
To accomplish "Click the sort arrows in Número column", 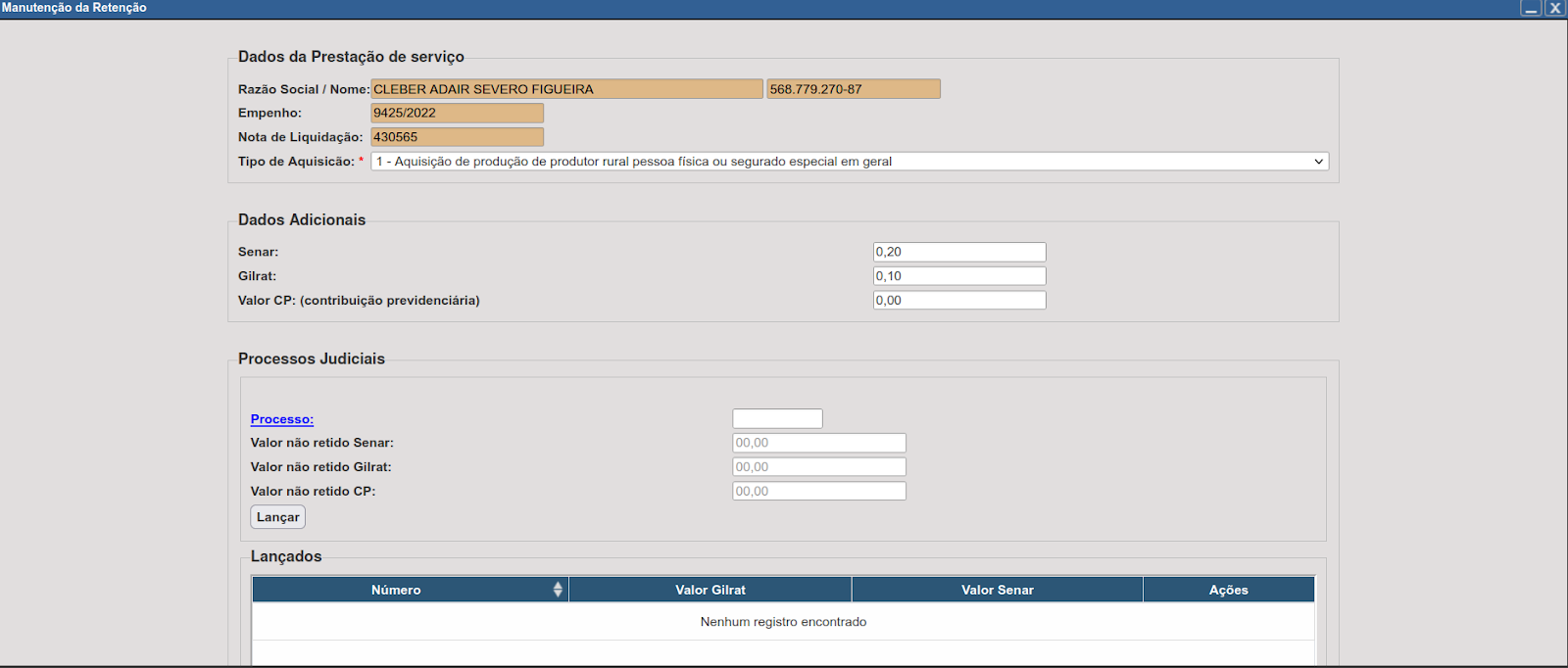I will click(x=558, y=590).
